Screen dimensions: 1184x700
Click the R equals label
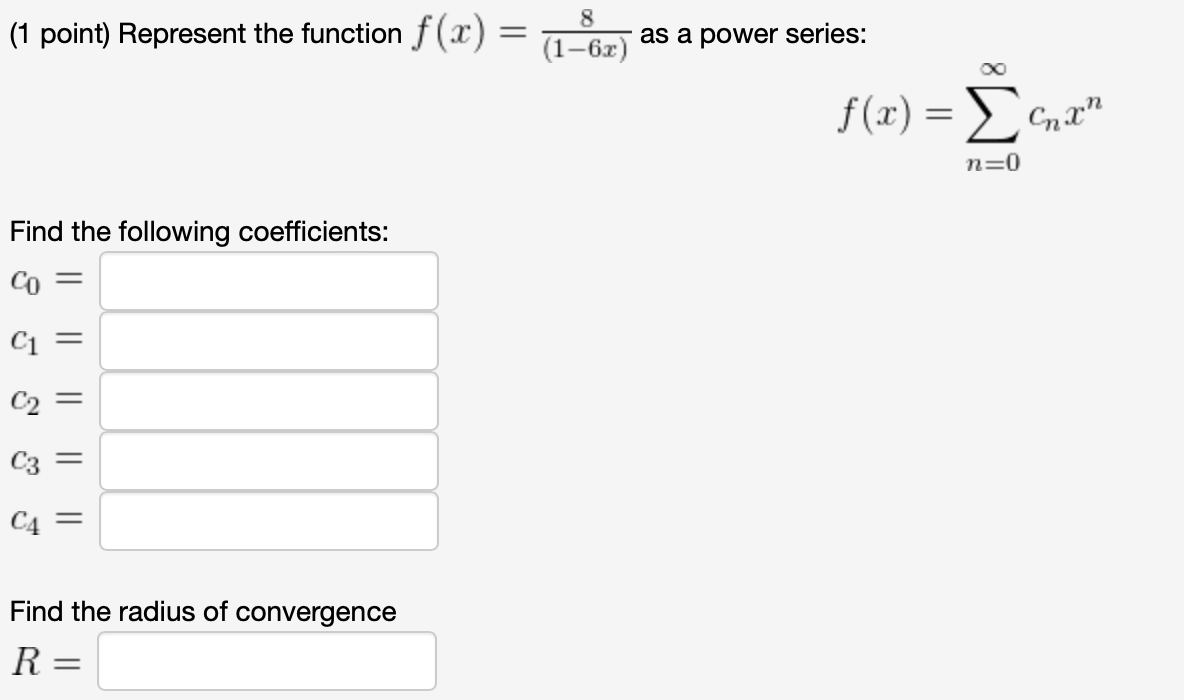[45, 662]
